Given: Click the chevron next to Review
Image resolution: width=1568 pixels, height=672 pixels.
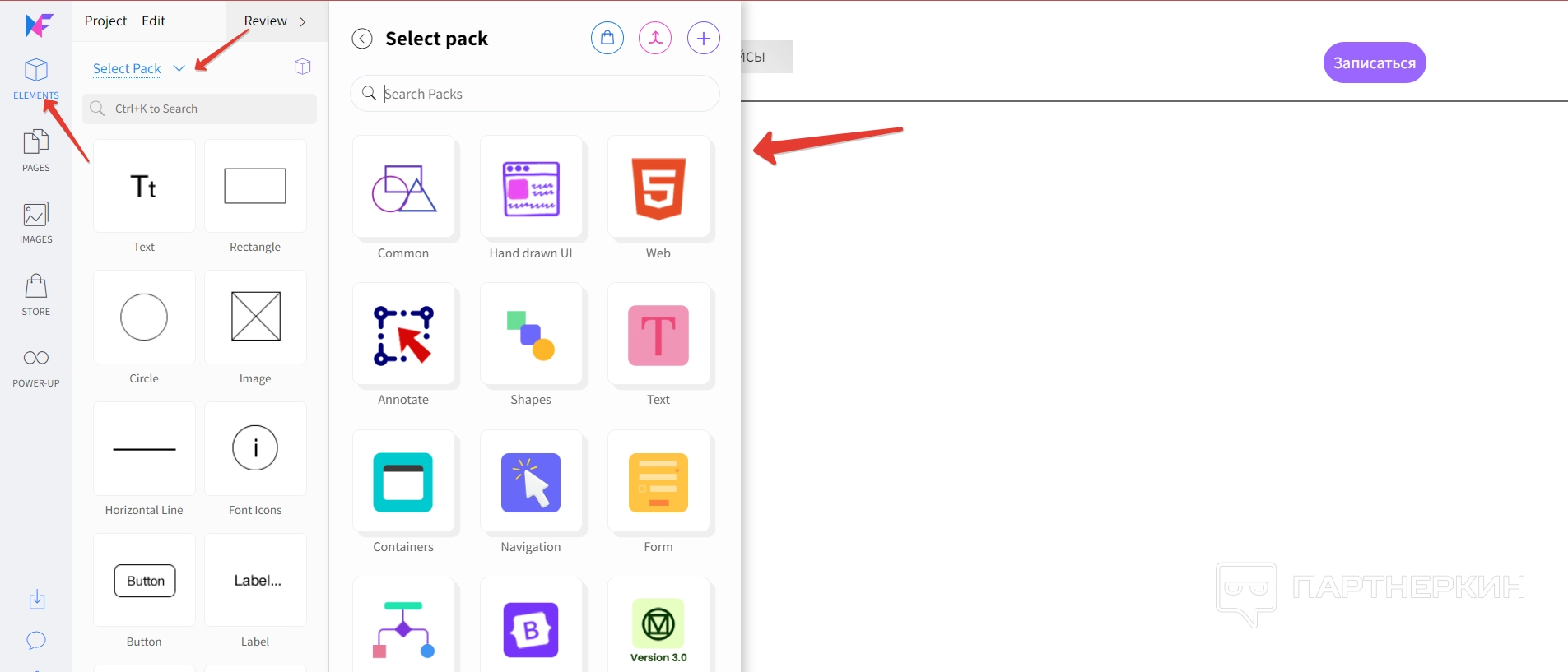Looking at the screenshot, I should 303,21.
